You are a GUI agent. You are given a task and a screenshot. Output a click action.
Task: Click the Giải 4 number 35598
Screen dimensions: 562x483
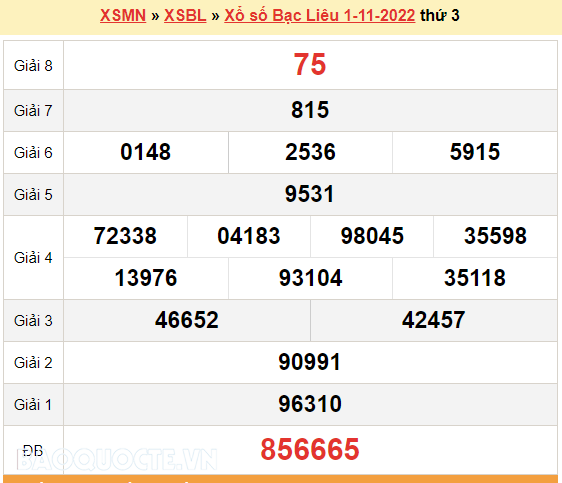click(x=495, y=236)
